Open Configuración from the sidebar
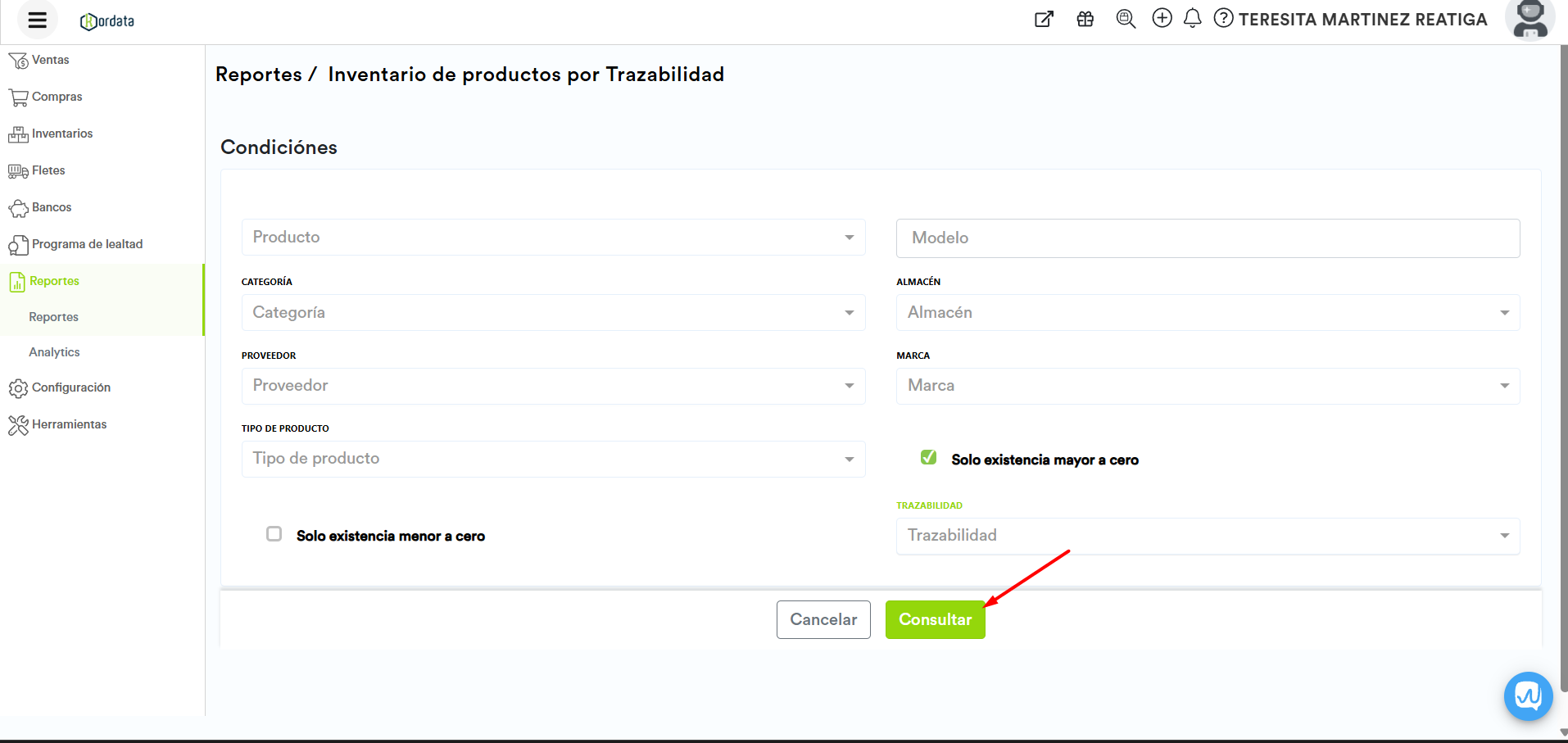The height and width of the screenshot is (743, 1568). (71, 387)
